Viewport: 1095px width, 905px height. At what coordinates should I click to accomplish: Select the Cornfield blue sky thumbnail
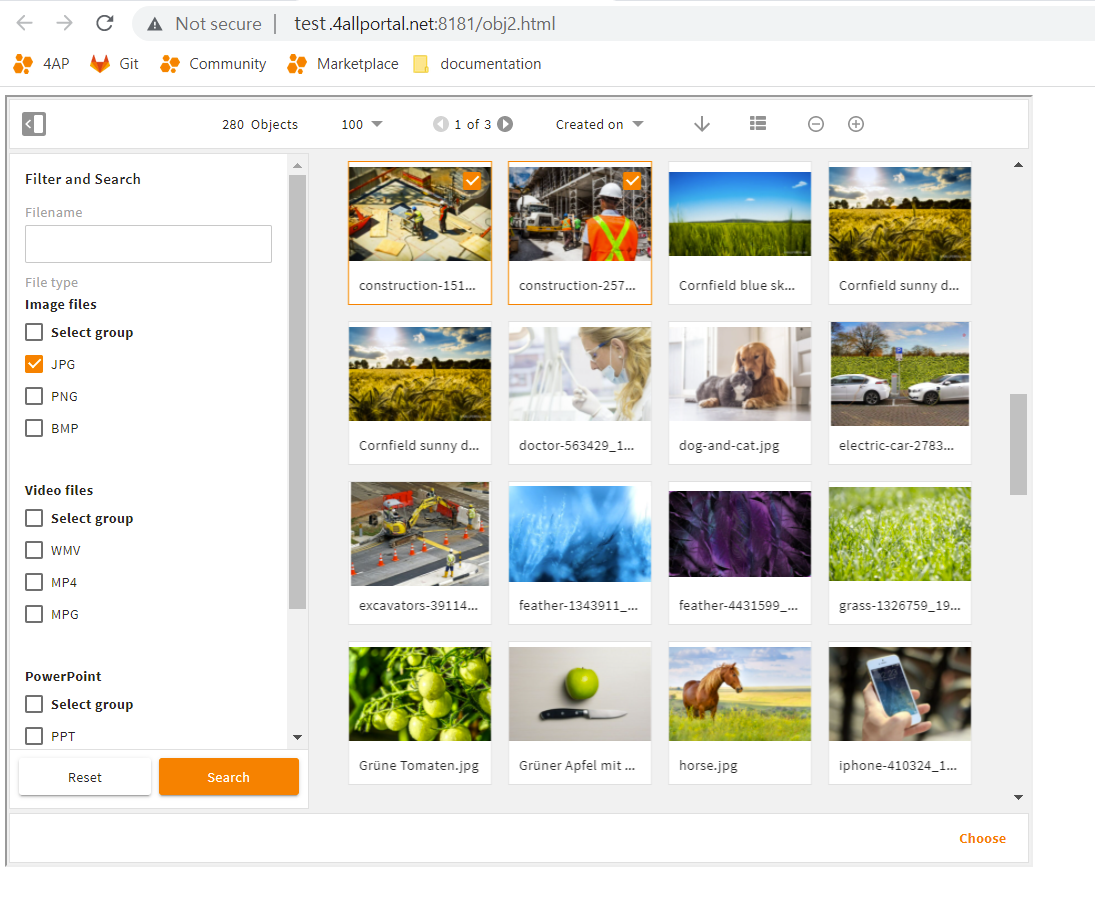(x=740, y=233)
